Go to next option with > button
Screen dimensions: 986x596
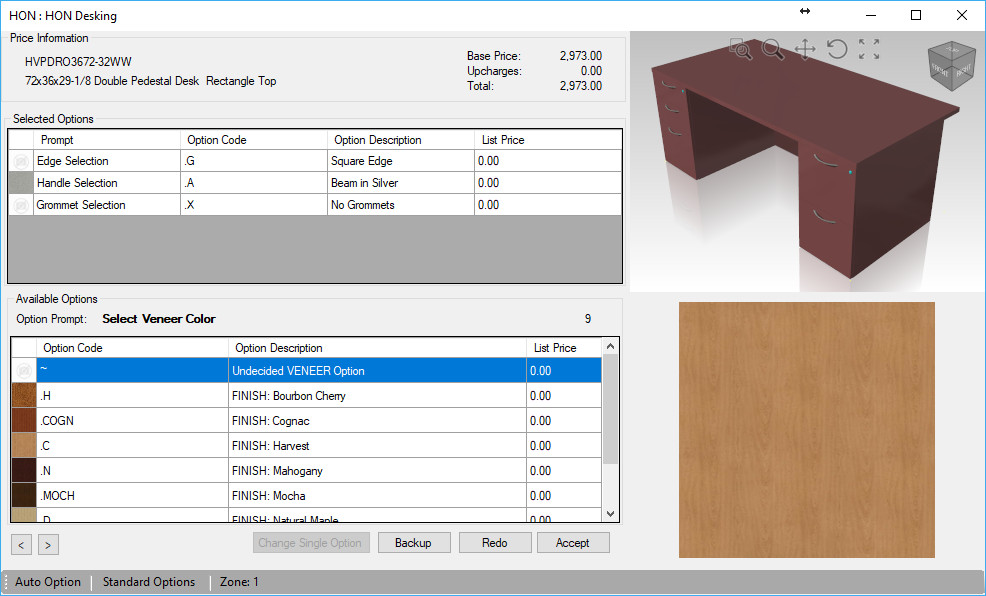[x=48, y=544]
